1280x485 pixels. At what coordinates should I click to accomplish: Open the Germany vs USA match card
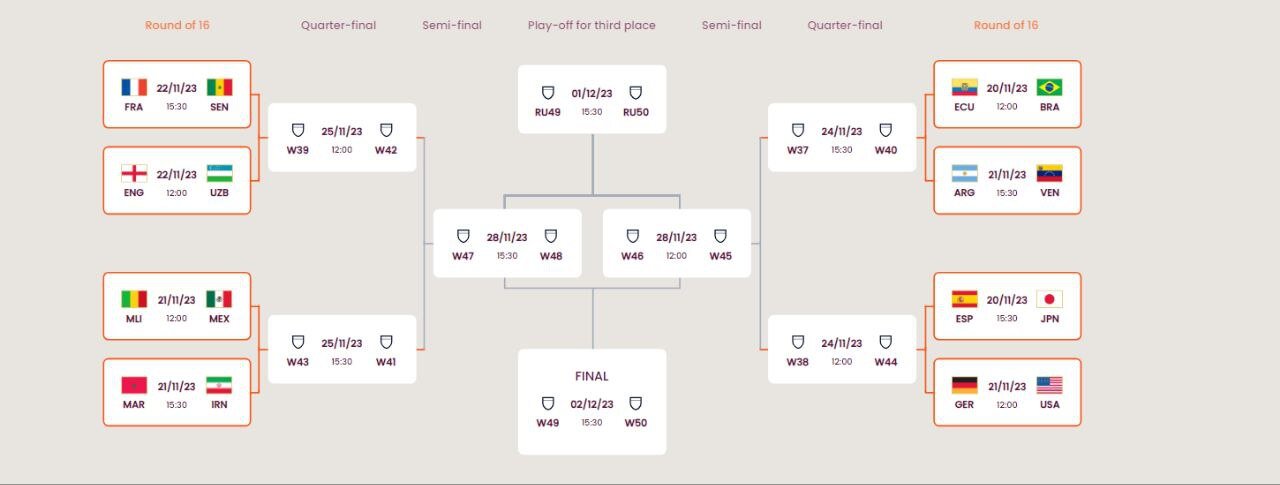point(1007,392)
